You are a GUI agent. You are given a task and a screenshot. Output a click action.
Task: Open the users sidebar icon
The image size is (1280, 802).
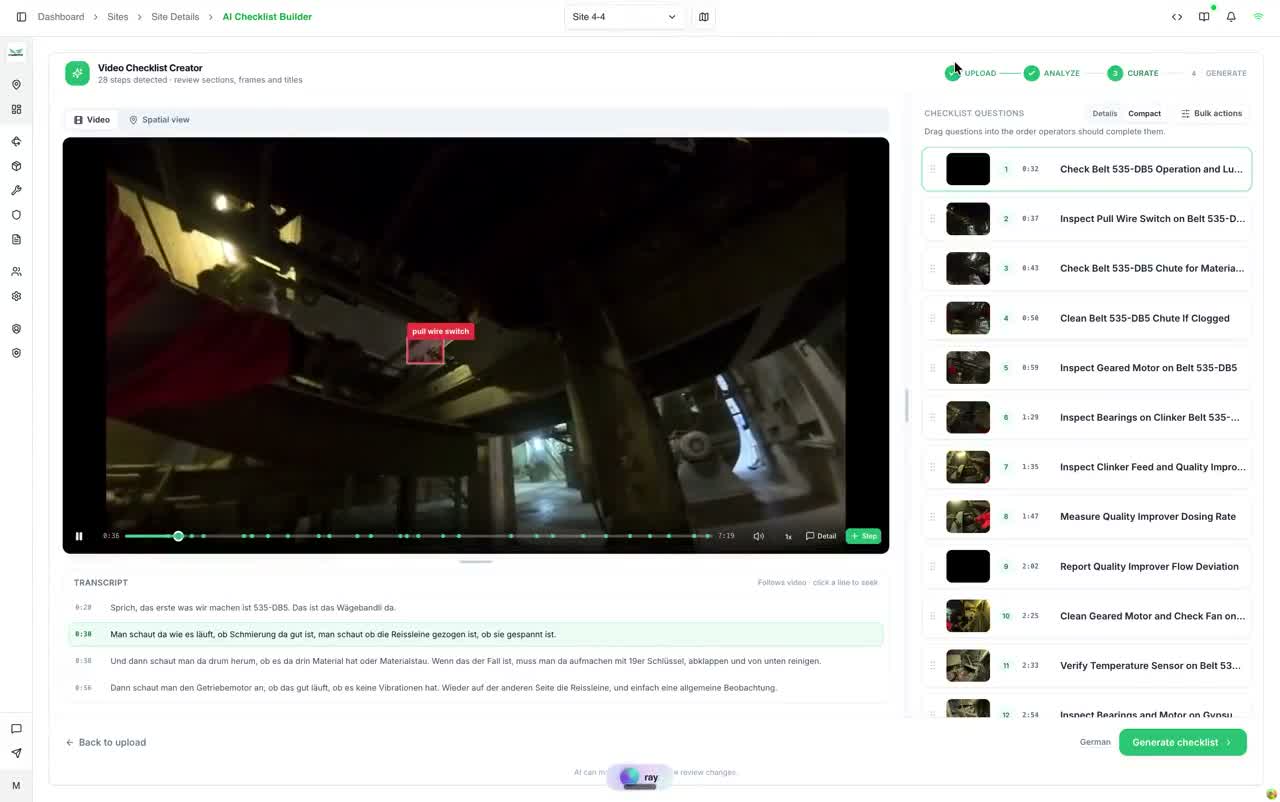(x=16, y=272)
